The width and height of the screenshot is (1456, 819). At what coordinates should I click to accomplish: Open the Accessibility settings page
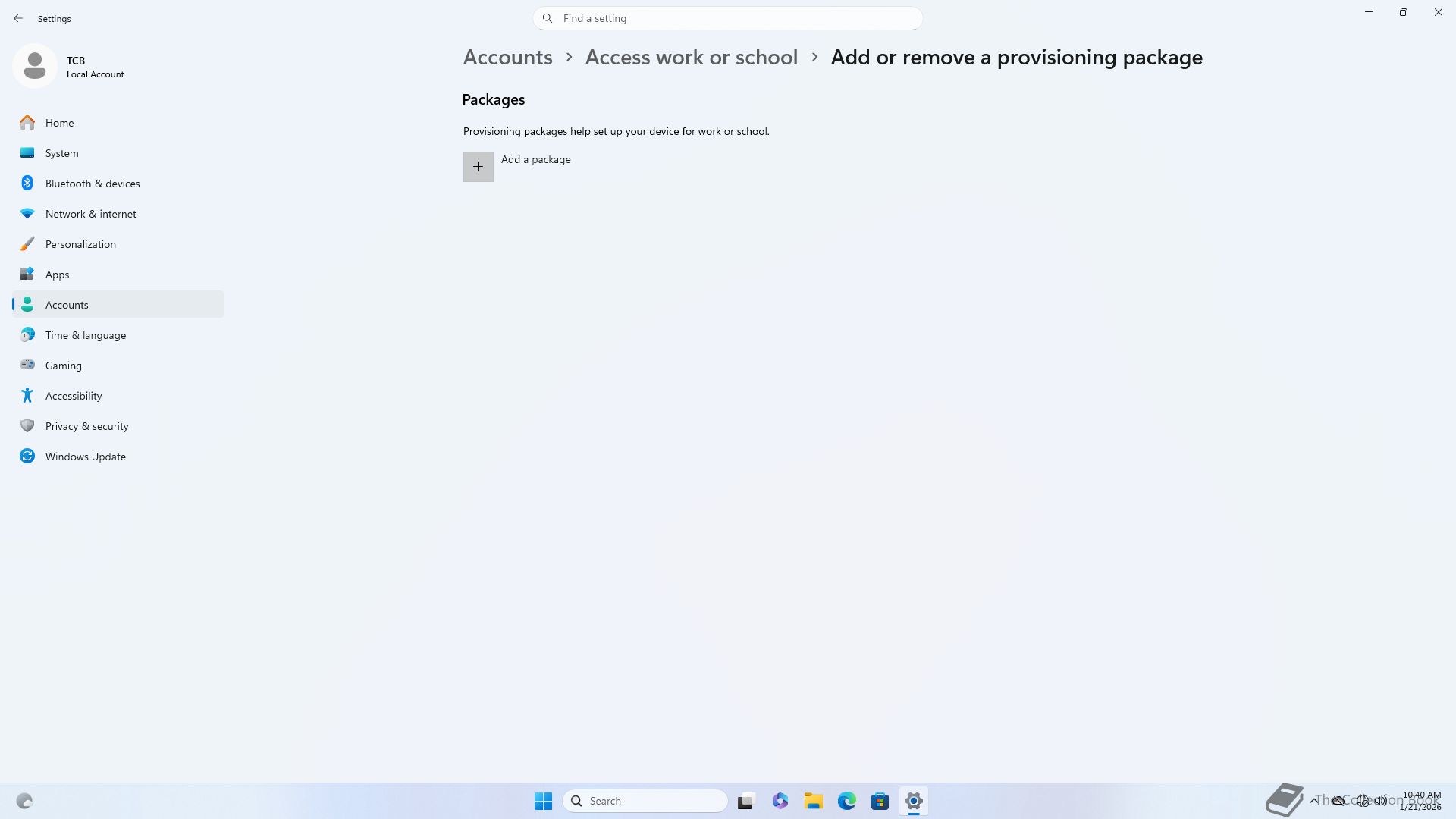click(73, 396)
